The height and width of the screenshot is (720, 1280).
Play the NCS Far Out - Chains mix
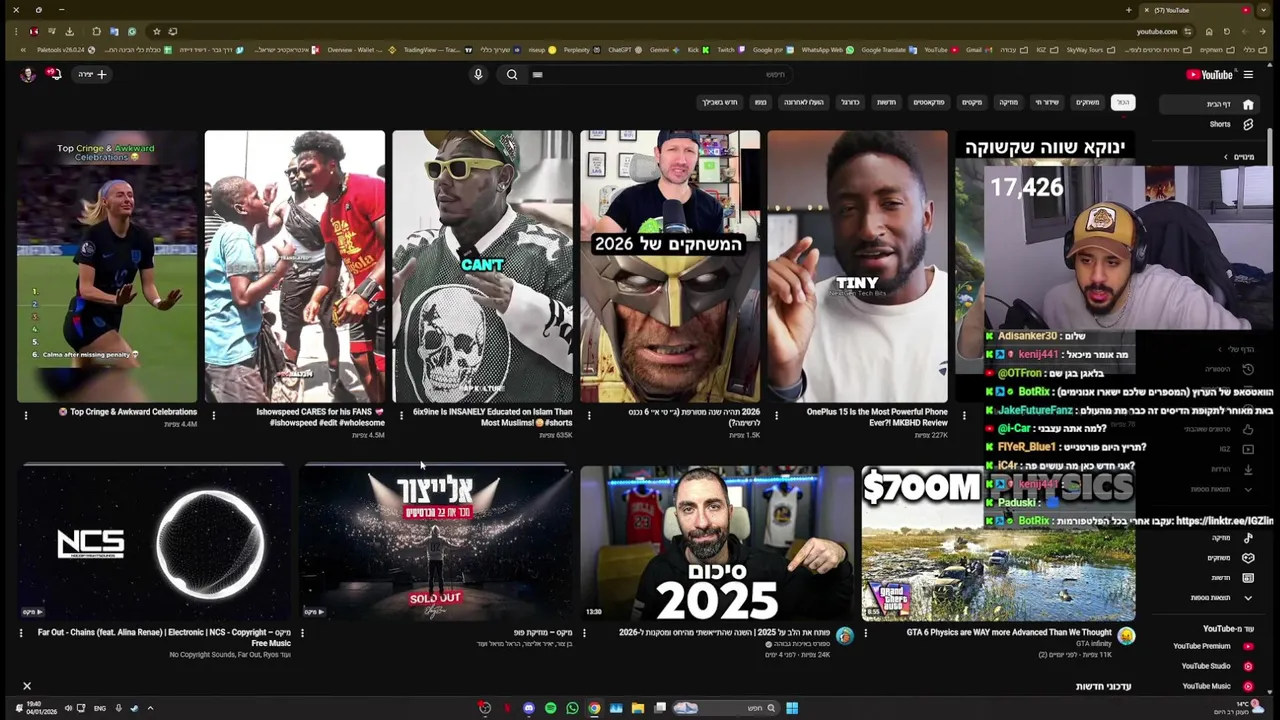pos(154,543)
